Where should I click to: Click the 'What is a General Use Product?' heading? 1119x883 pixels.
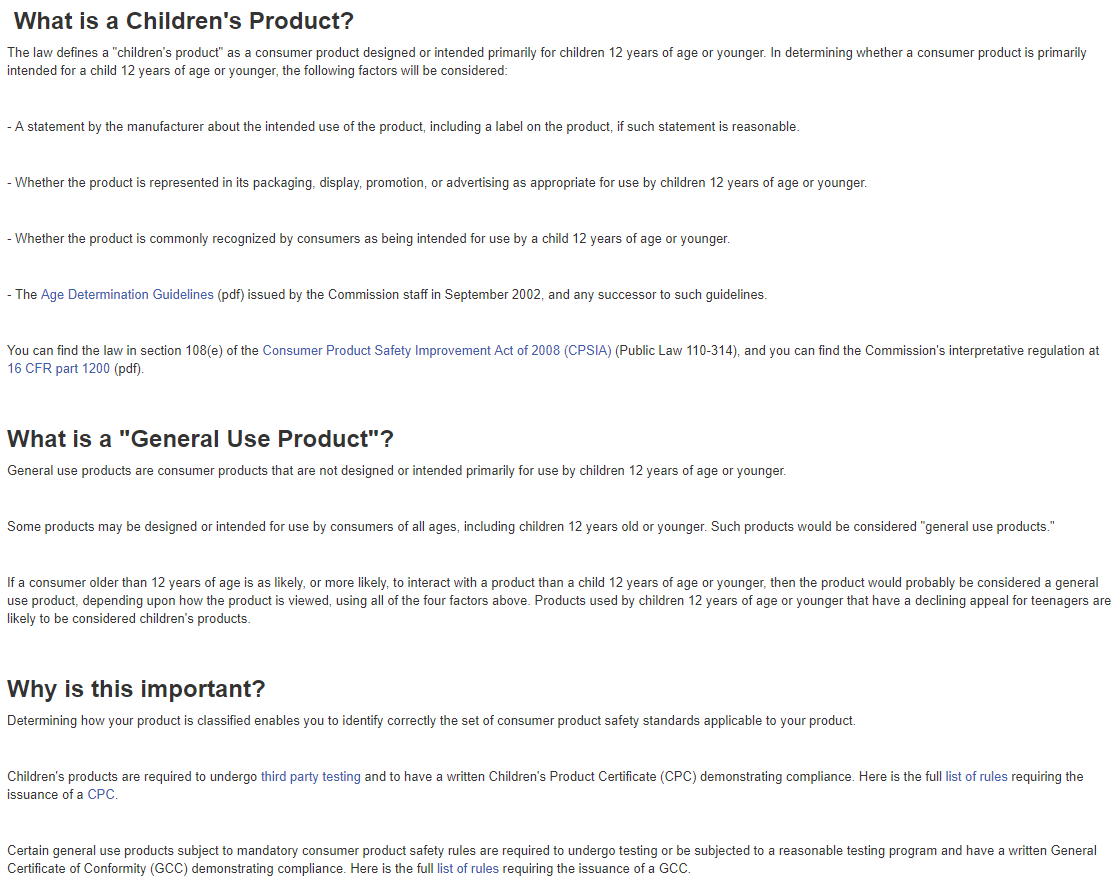click(x=200, y=439)
